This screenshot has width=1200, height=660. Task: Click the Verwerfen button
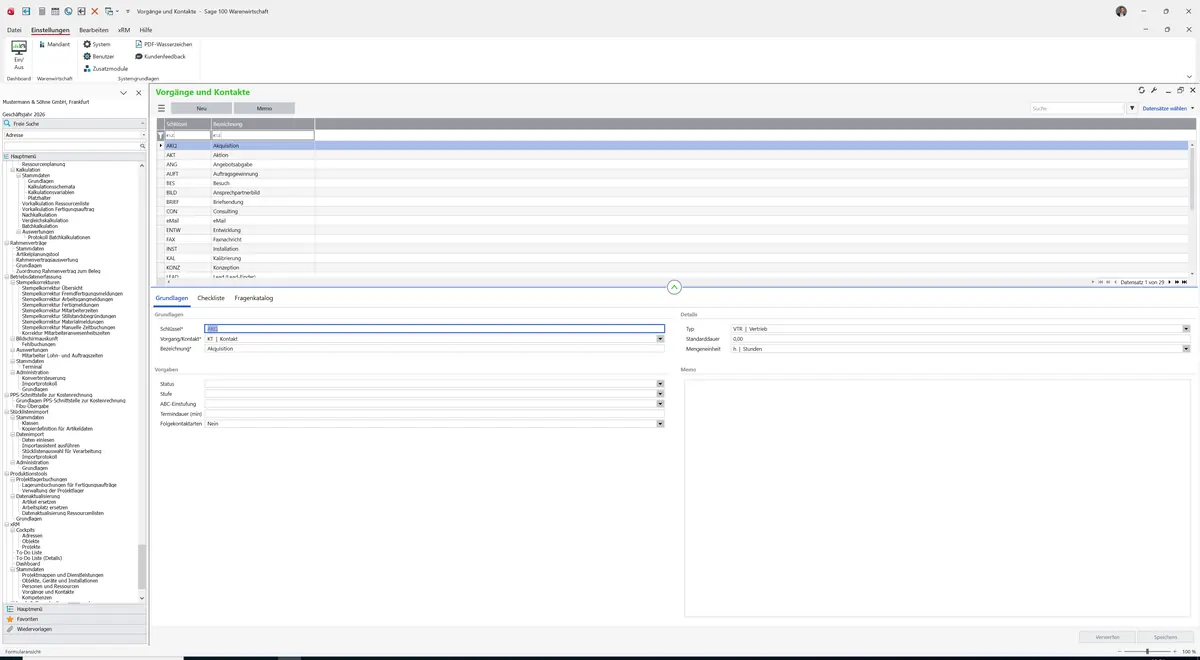tap(1107, 637)
